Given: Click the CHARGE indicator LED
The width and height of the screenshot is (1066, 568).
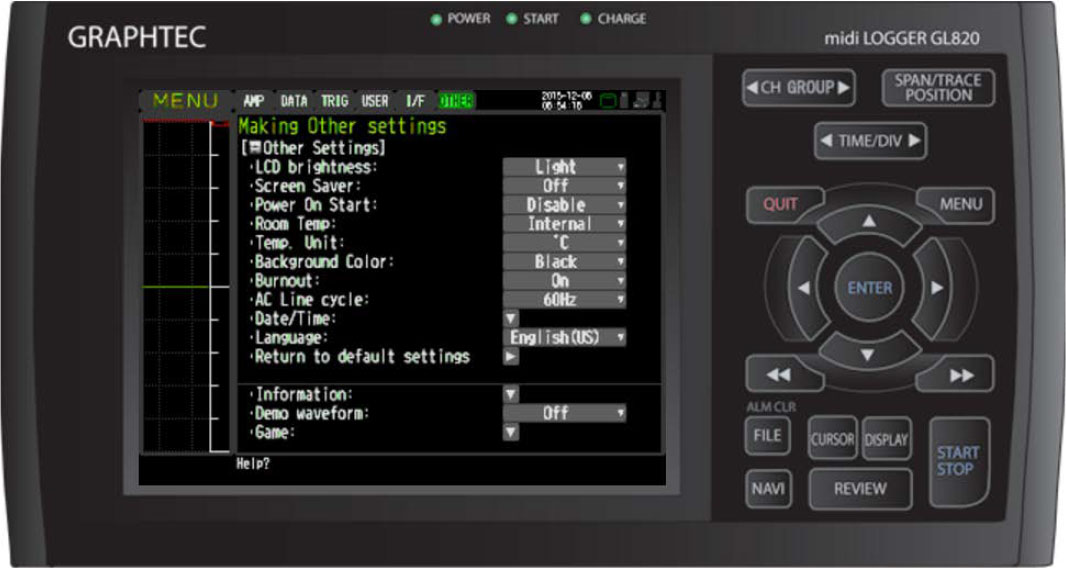Looking at the screenshot, I should 585,18.
